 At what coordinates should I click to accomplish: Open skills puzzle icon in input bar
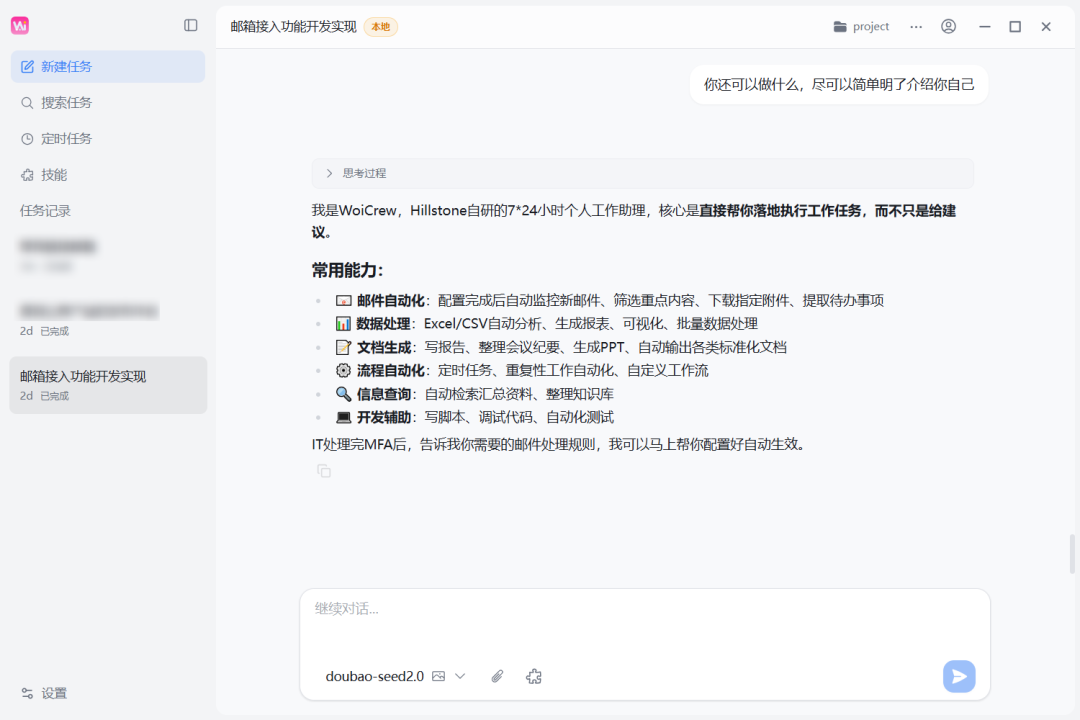(x=534, y=677)
